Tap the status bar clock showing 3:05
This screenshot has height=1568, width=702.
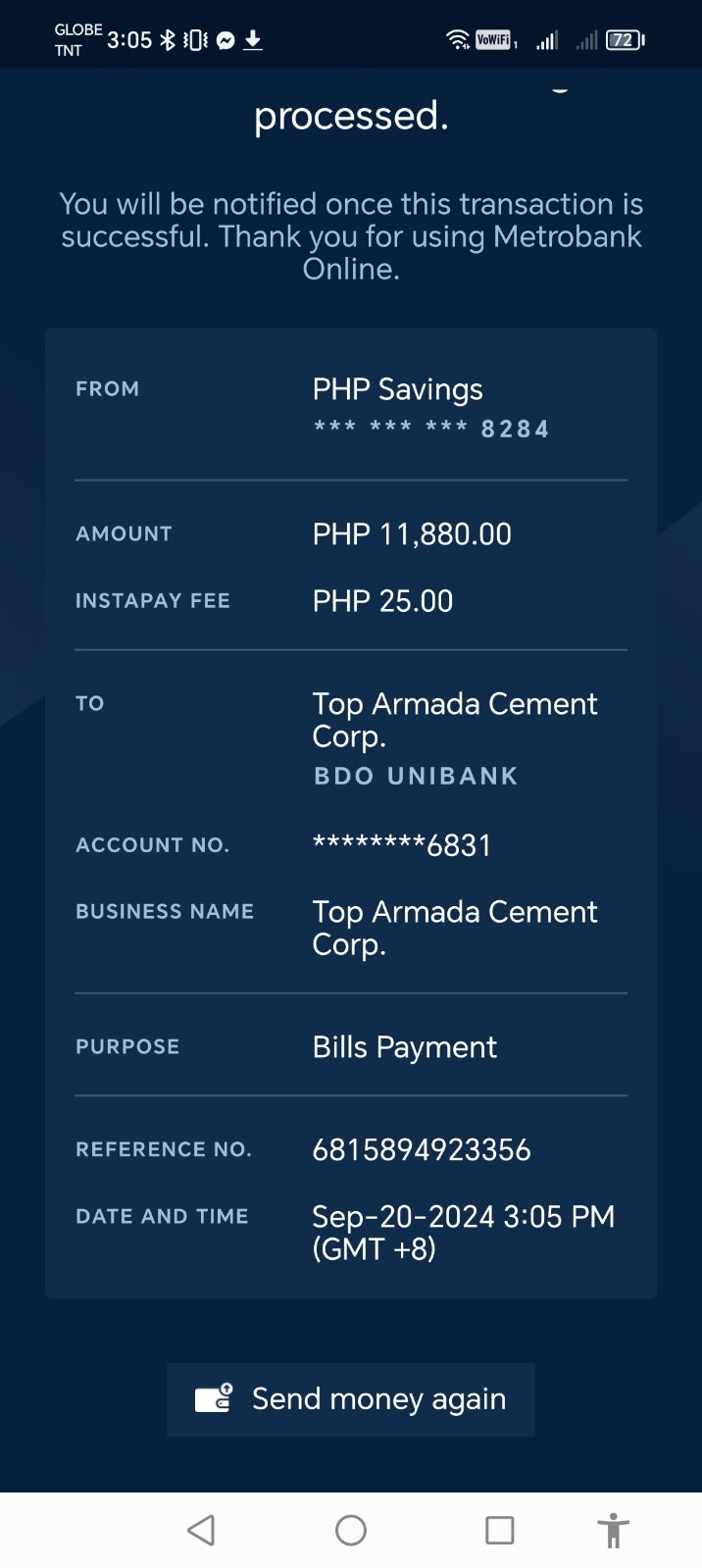tap(129, 40)
